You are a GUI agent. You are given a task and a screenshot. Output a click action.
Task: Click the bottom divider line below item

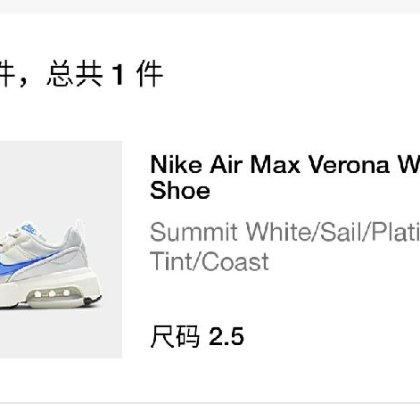point(210,403)
